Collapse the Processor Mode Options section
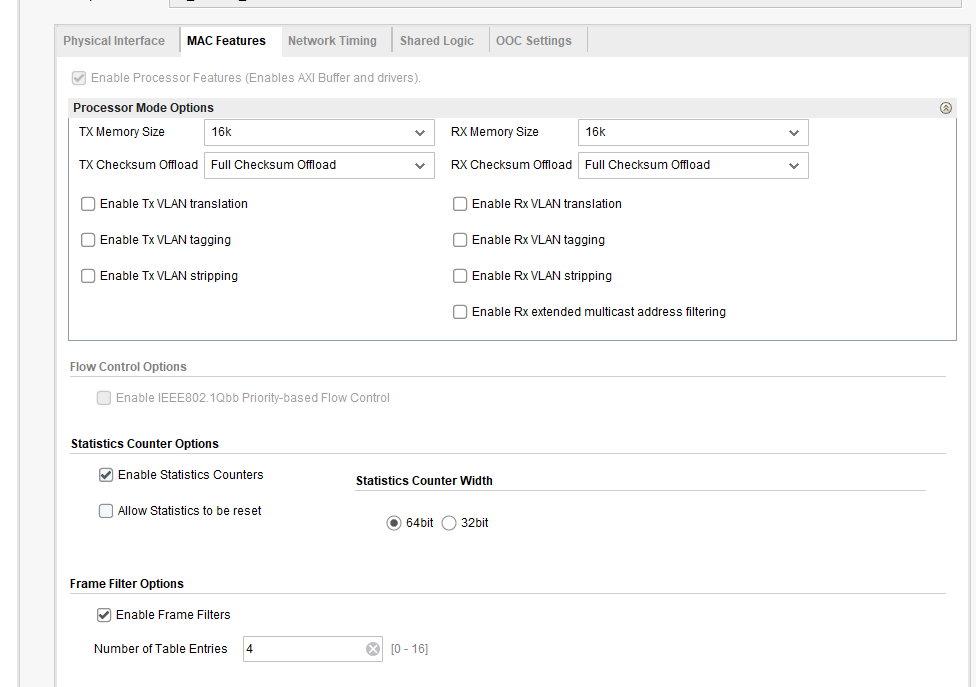 pyautogui.click(x=946, y=108)
